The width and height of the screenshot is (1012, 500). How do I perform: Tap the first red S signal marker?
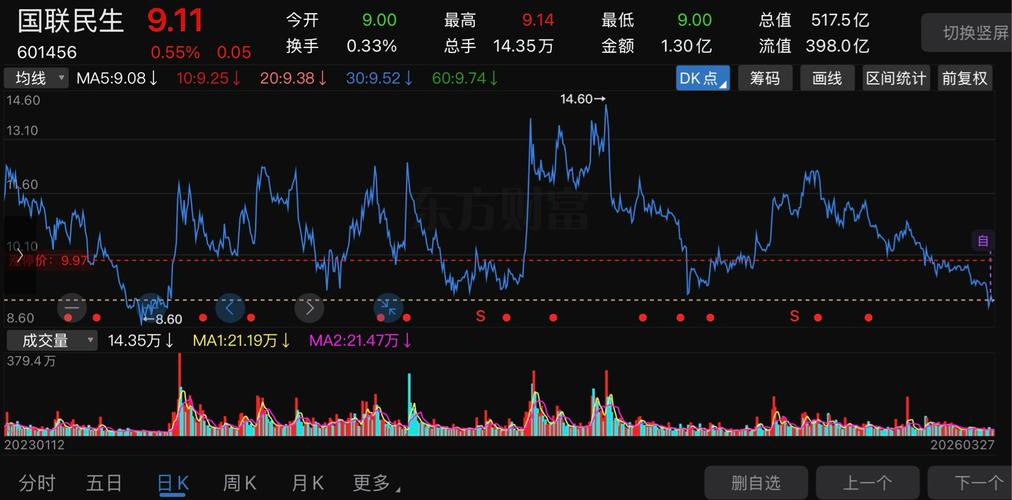[x=480, y=316]
